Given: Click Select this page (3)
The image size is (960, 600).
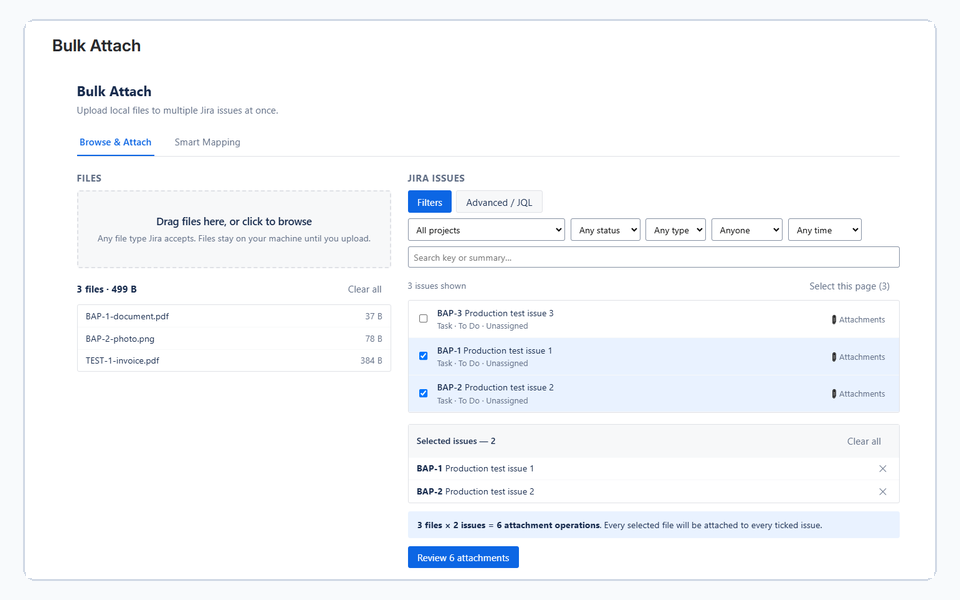Looking at the screenshot, I should [x=849, y=286].
